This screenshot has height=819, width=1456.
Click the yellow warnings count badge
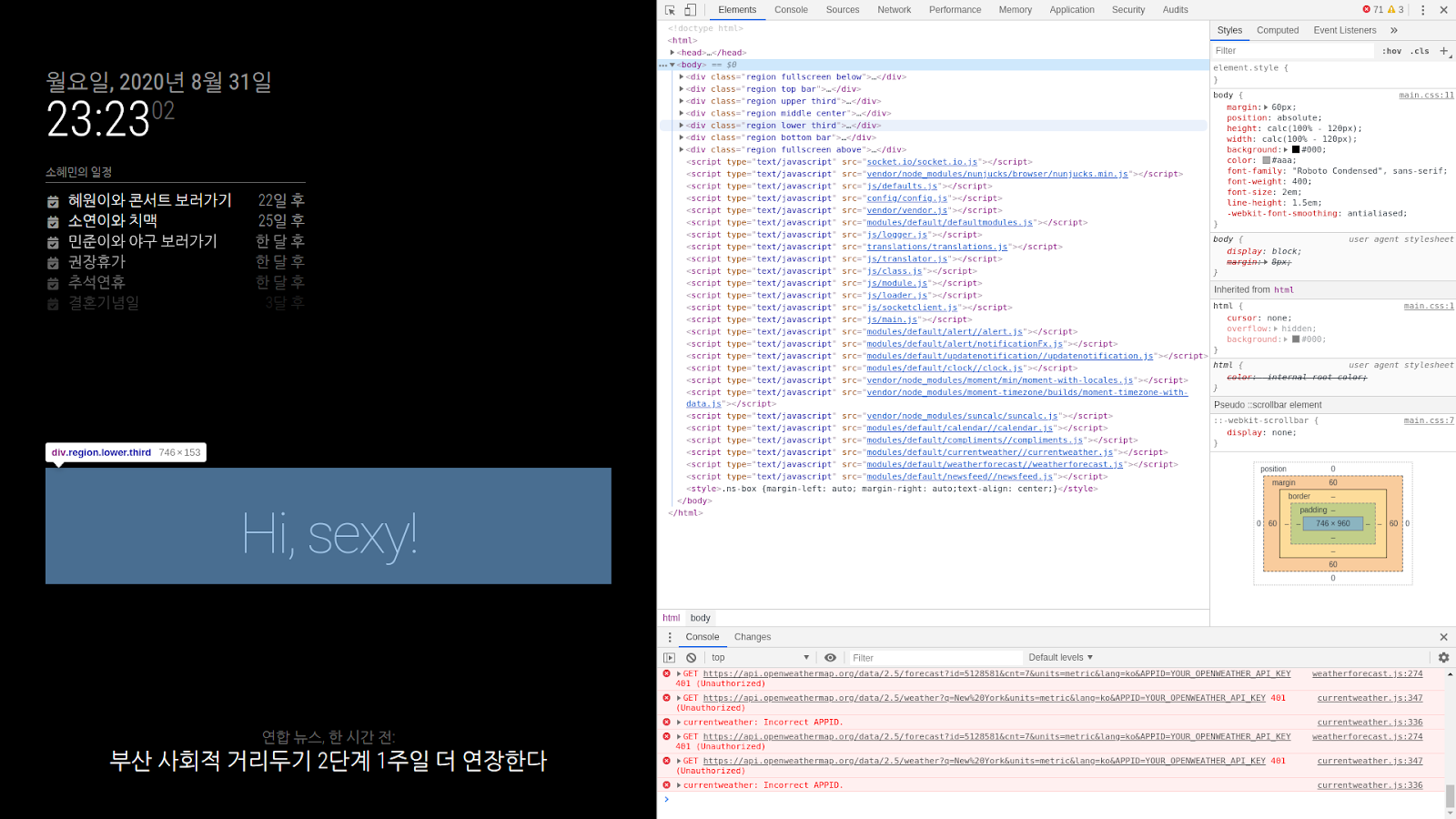(x=1396, y=10)
